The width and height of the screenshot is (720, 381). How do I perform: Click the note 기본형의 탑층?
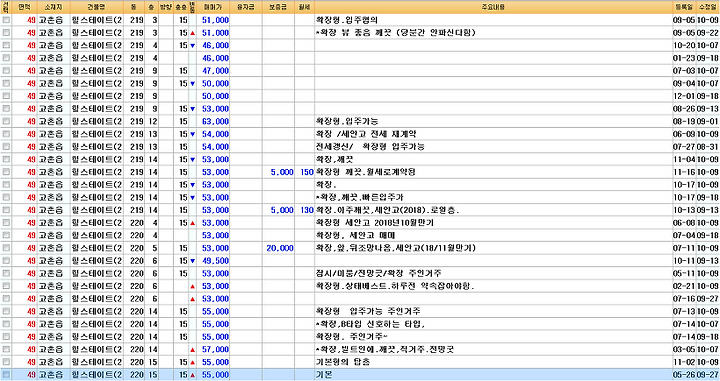[x=342, y=362]
